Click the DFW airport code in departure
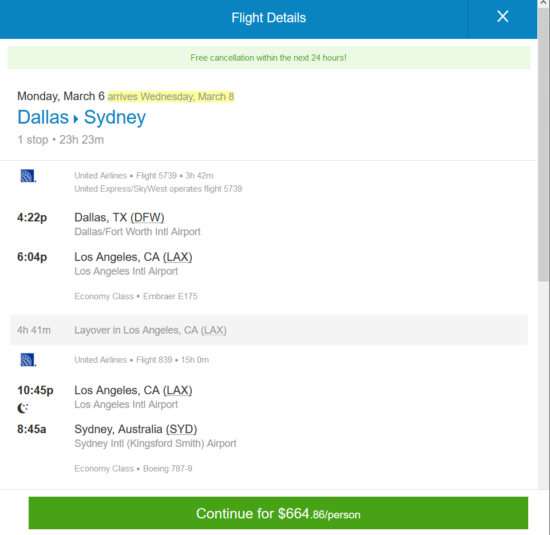Screen dimensions: 550x535 pyautogui.click(x=147, y=218)
